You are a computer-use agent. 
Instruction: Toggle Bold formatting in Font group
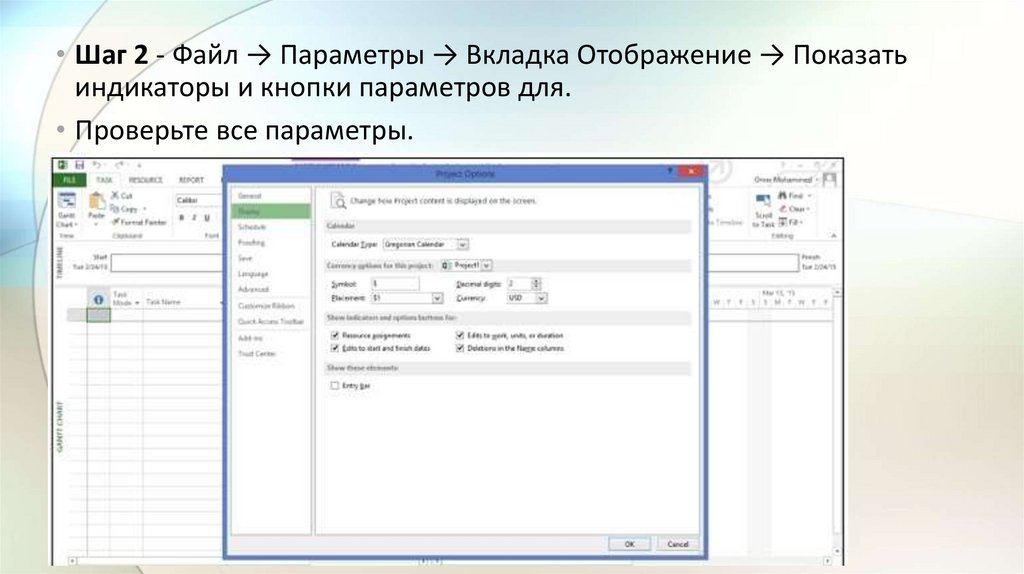click(x=182, y=218)
